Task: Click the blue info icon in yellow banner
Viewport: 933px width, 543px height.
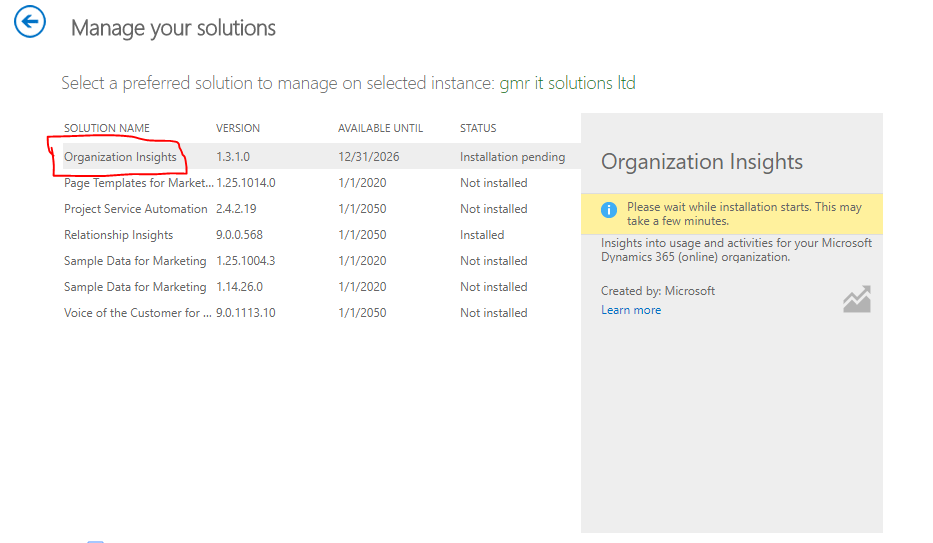Action: point(609,210)
